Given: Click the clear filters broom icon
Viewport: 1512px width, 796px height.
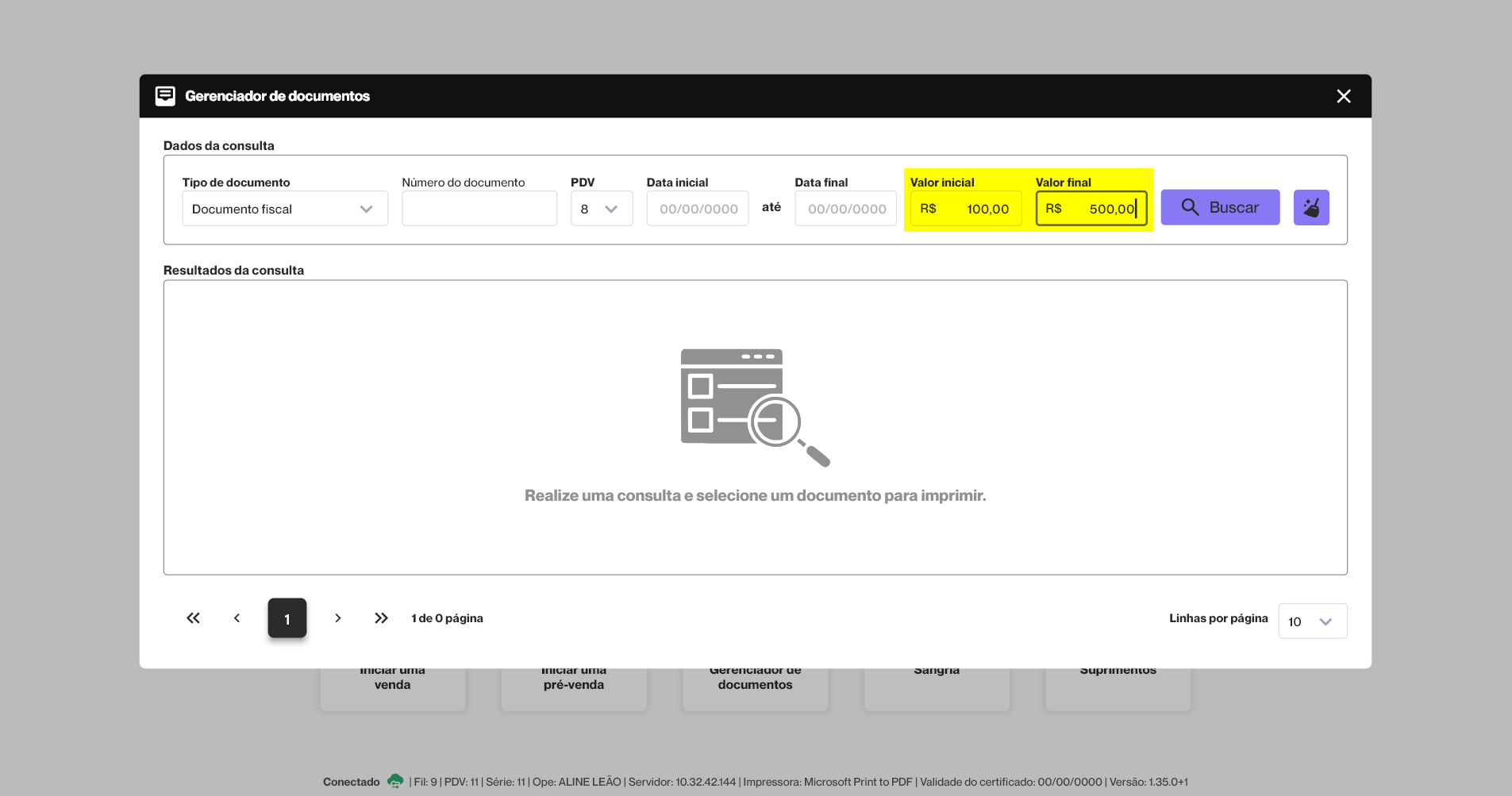Looking at the screenshot, I should [1310, 207].
